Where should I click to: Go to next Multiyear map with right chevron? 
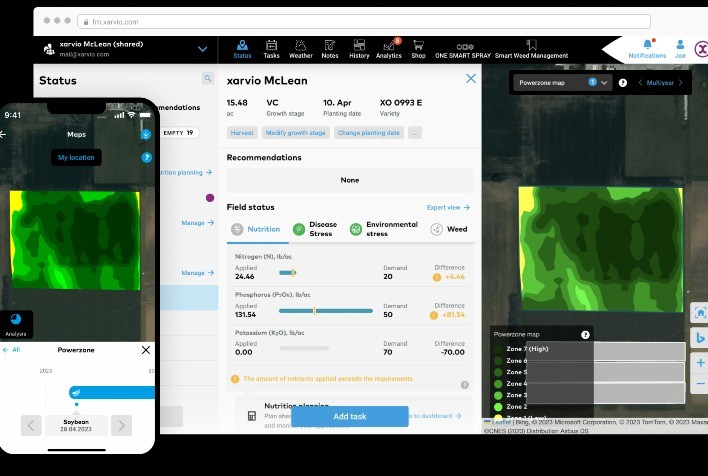coord(680,83)
